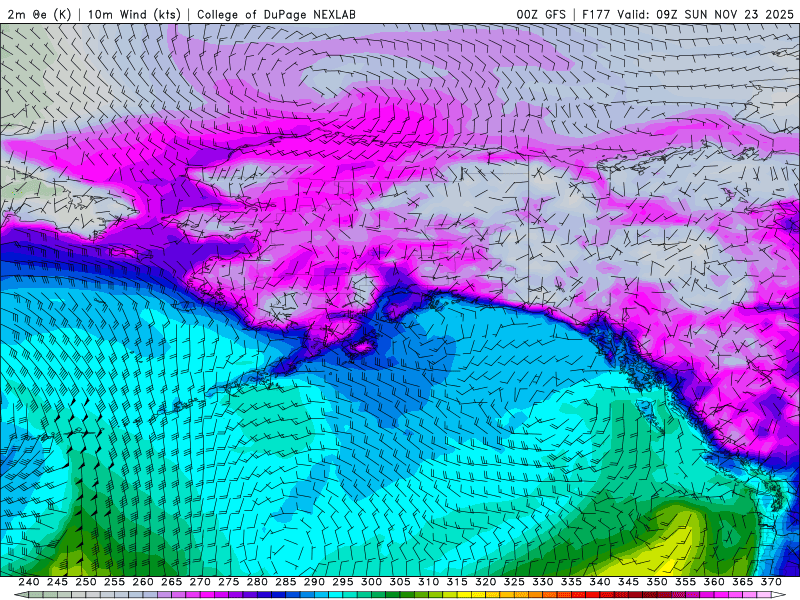
Task: Click the 285 color scale label
Action: click(x=286, y=582)
